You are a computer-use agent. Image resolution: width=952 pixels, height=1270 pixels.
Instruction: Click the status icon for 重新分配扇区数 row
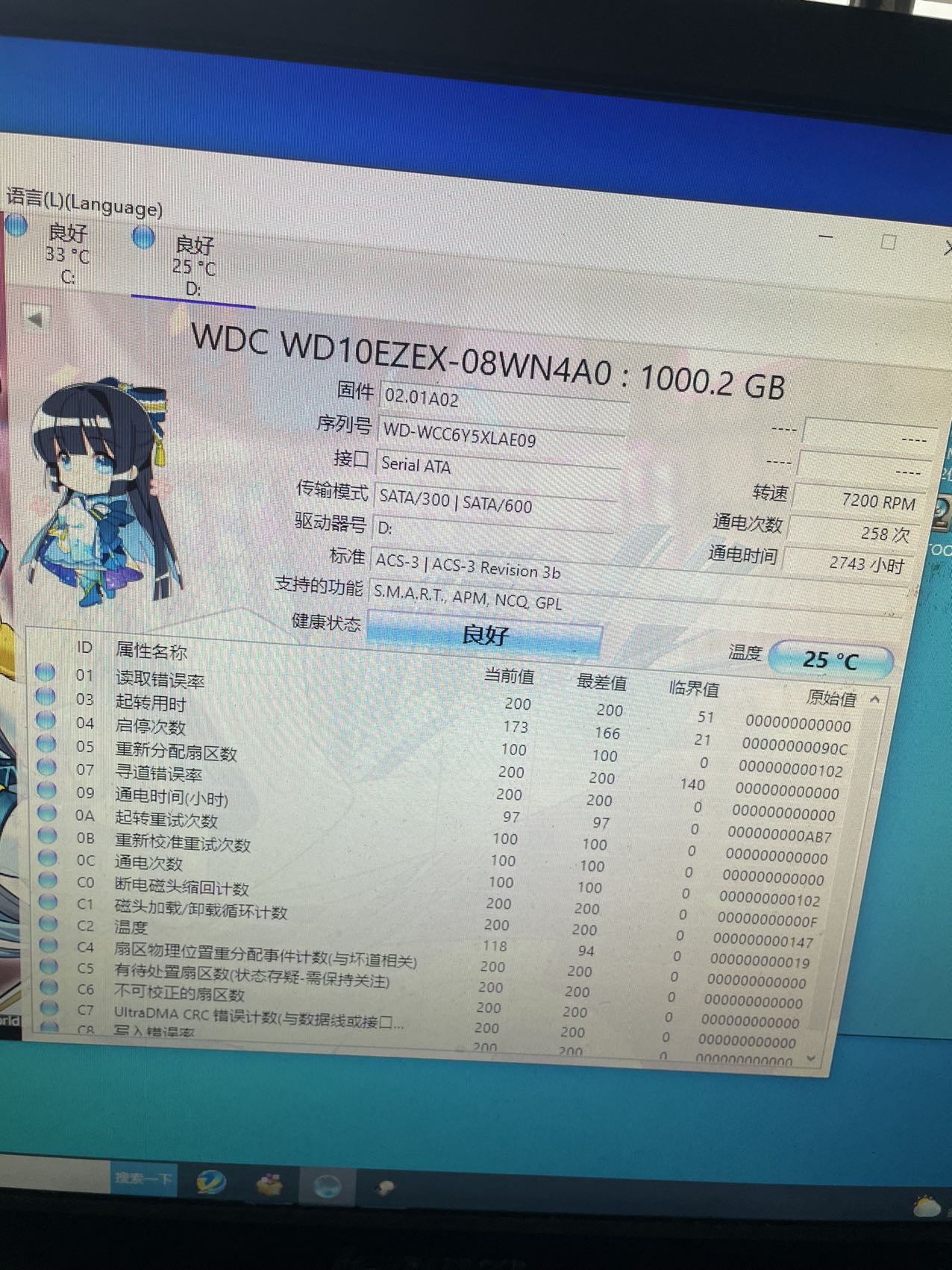pyautogui.click(x=46, y=744)
